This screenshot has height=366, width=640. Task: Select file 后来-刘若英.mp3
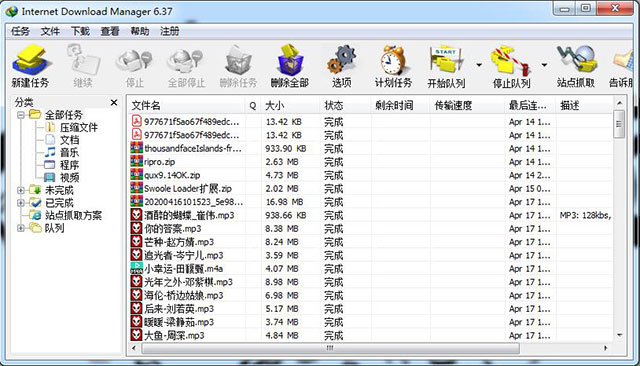179,309
